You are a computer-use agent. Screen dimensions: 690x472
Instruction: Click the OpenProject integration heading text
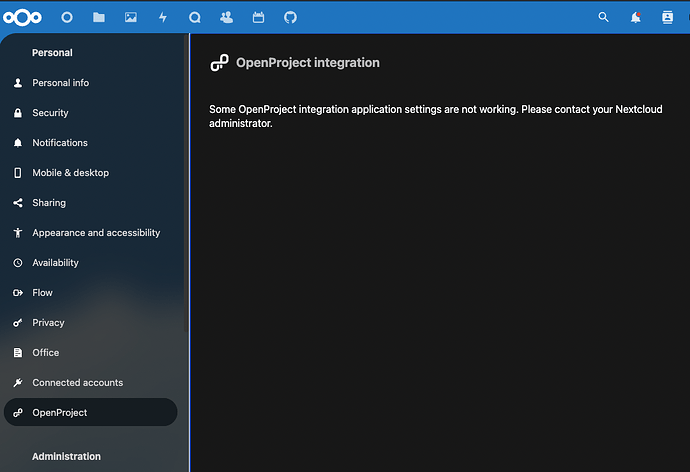308,62
